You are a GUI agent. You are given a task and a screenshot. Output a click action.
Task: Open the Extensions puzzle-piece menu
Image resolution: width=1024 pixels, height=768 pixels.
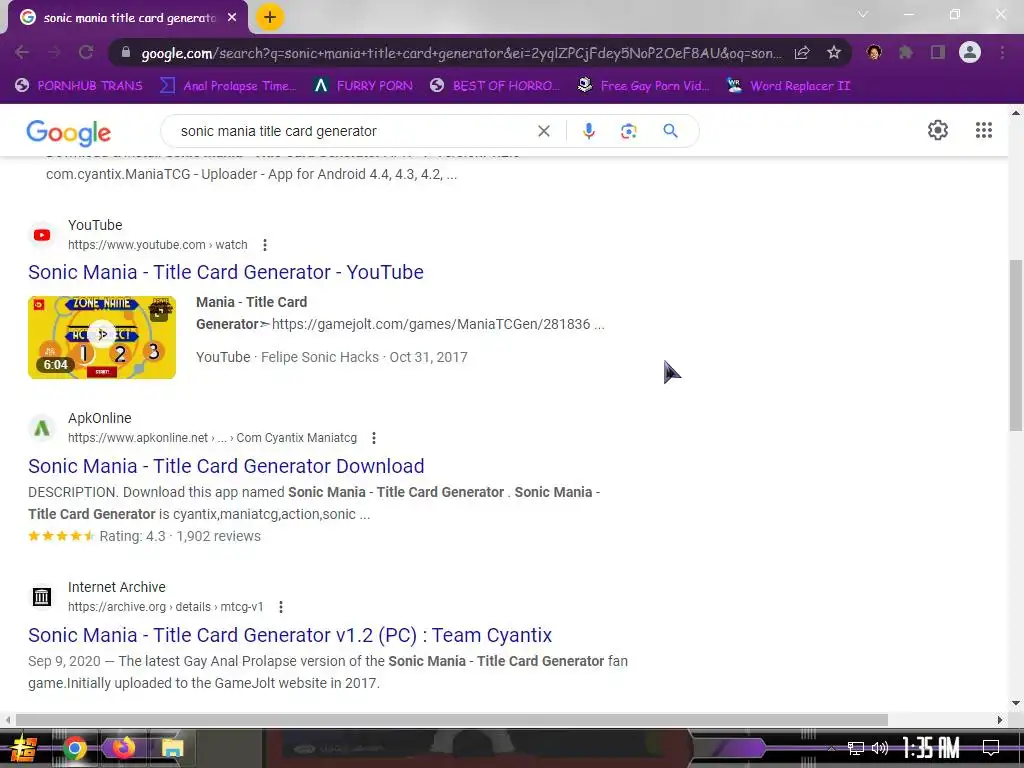[x=906, y=52]
